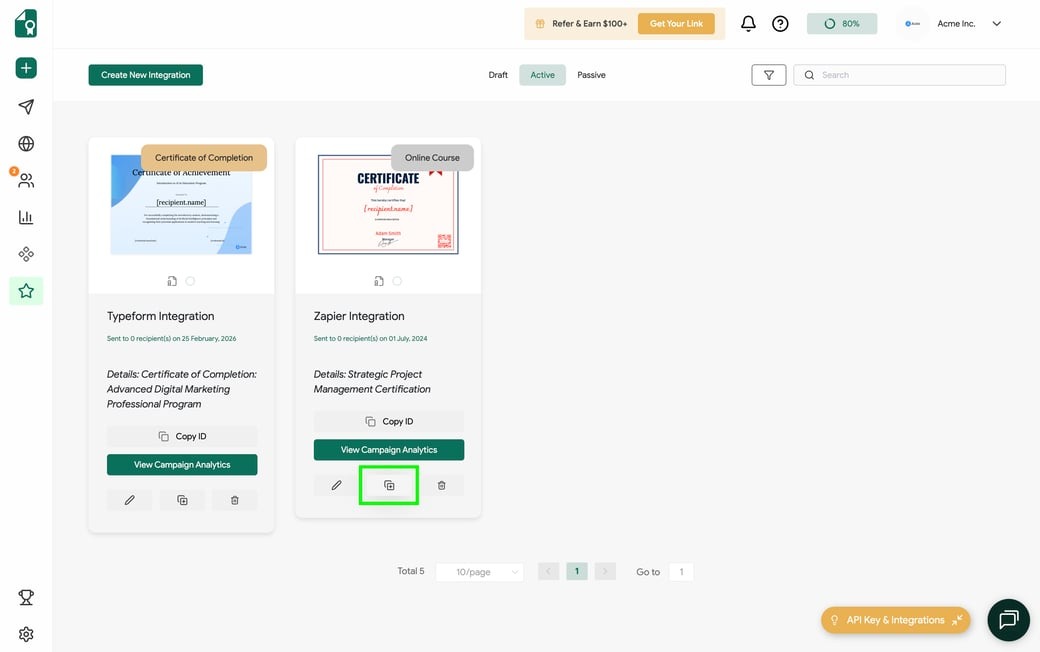
Task: Click the green plus create icon in sidebar
Action: [26, 69]
